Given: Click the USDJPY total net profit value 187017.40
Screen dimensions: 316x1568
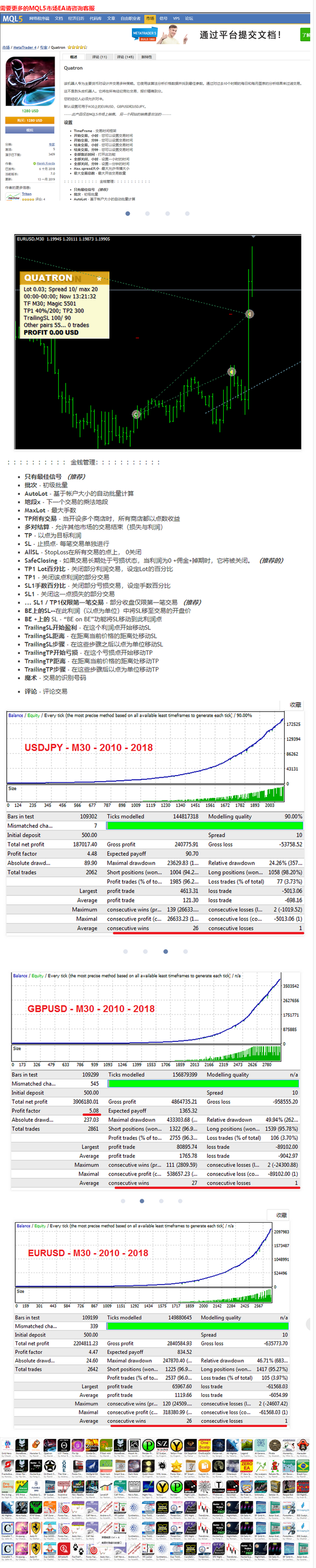Looking at the screenshot, I should pos(85,844).
